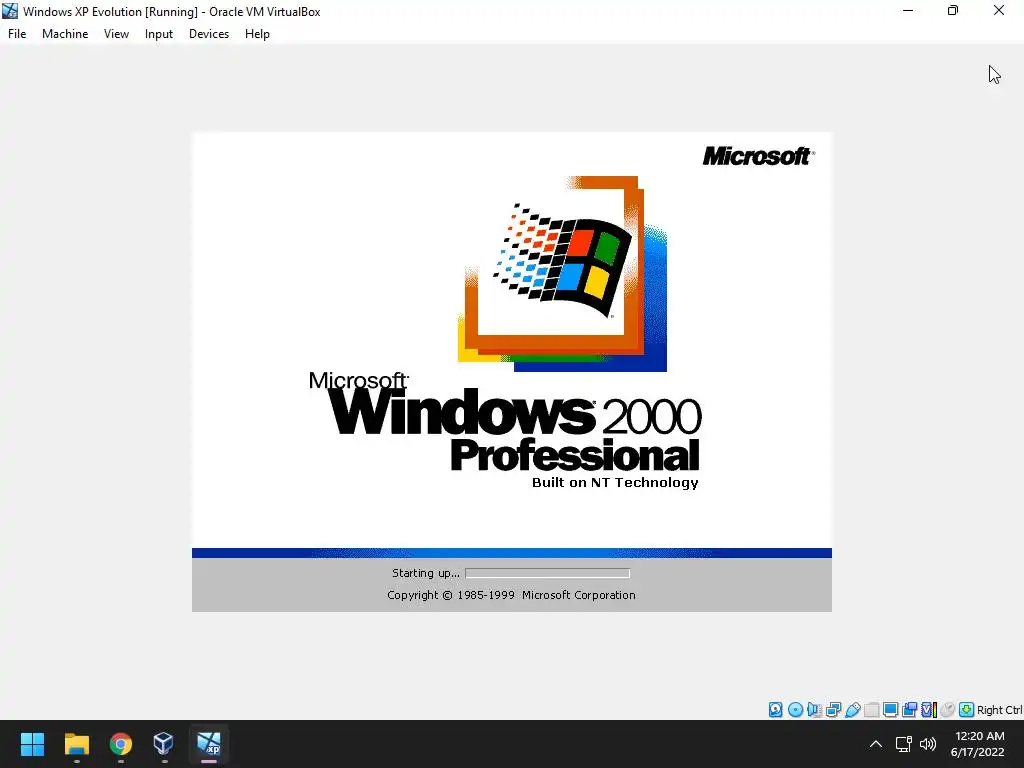Open the File menu
Image resolution: width=1024 pixels, height=768 pixels.
tap(17, 34)
